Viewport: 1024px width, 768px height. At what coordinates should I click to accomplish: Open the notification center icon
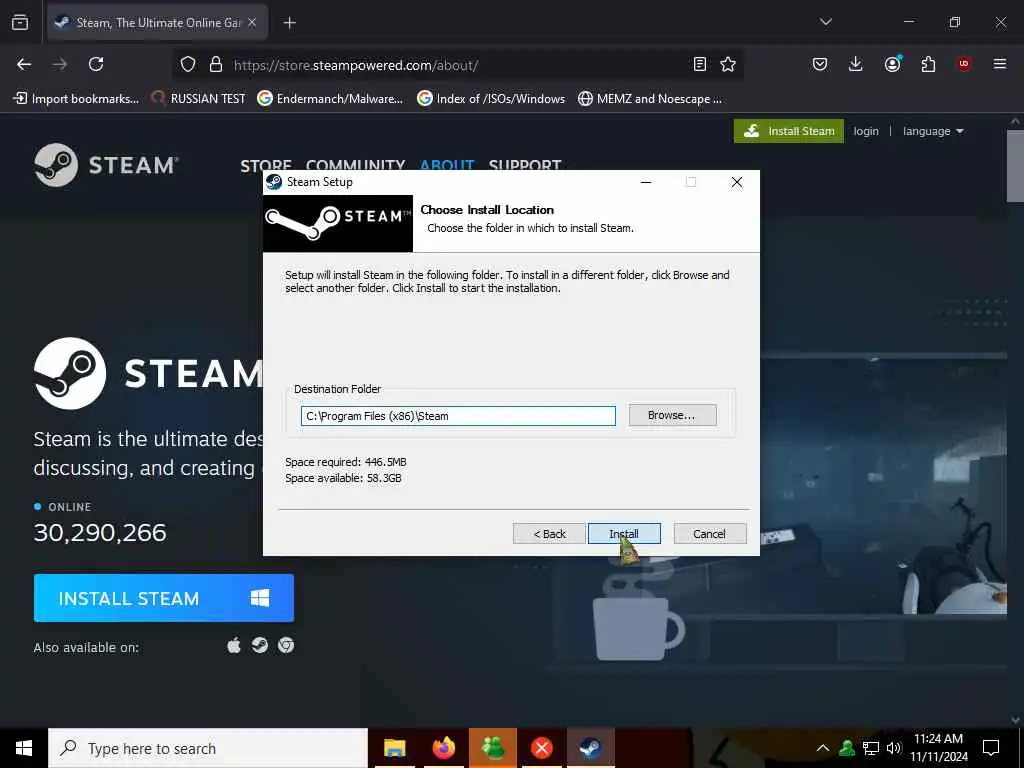pos(991,748)
